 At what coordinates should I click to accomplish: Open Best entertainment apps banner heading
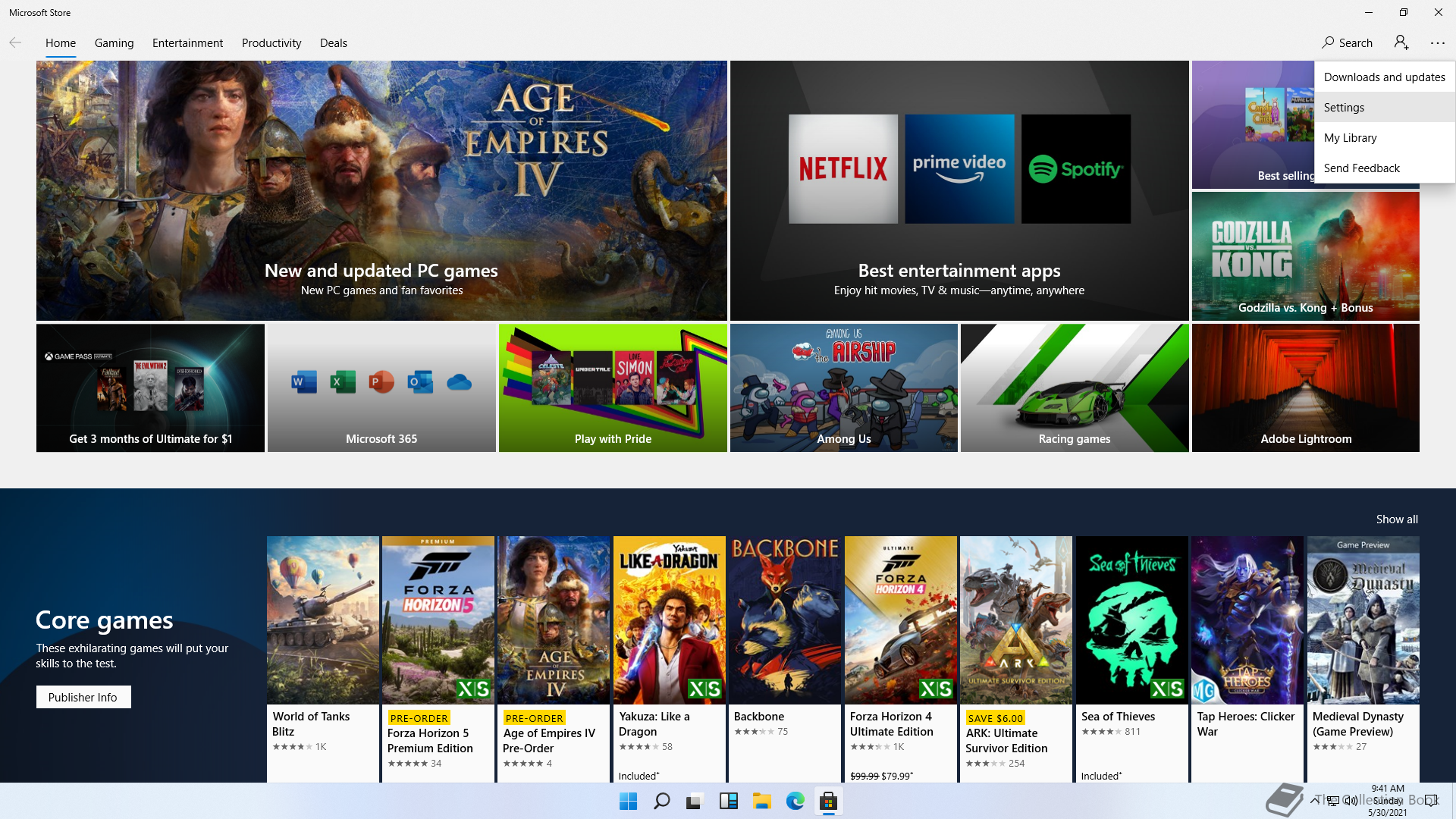[x=959, y=270]
